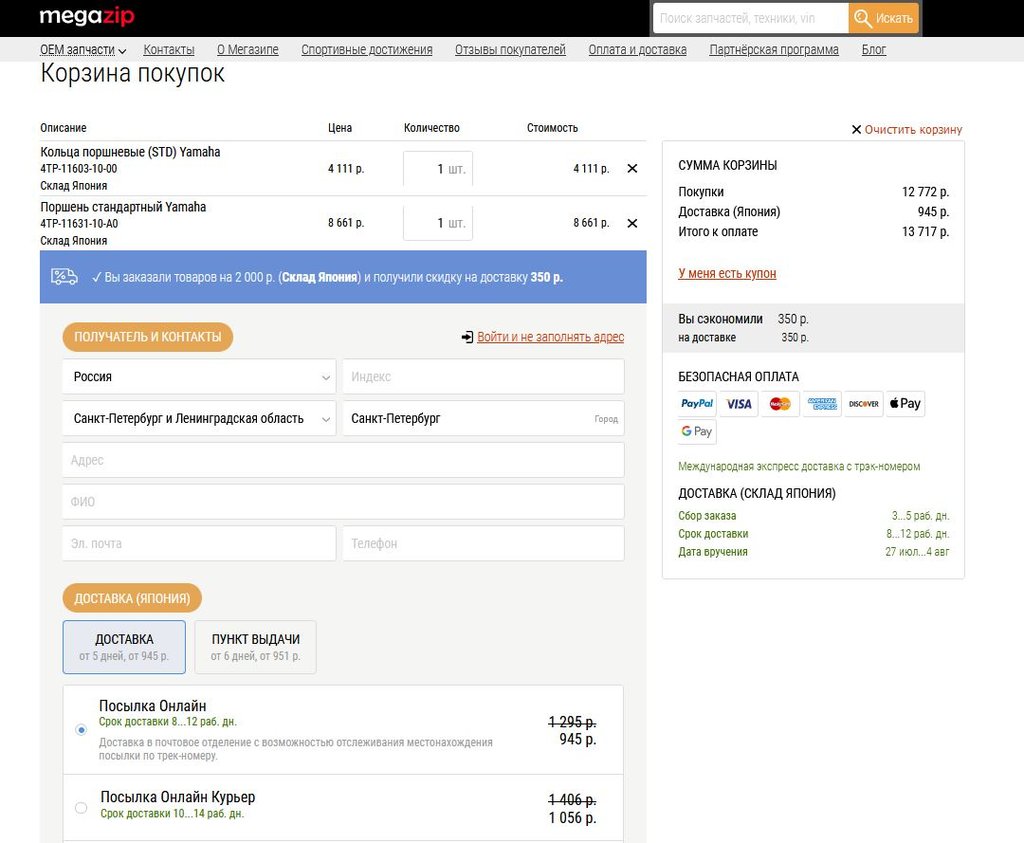The image size is (1024, 843).
Task: Open the region dropdown Санкт-Петербург и Ленинградская область
Action: pos(199,419)
